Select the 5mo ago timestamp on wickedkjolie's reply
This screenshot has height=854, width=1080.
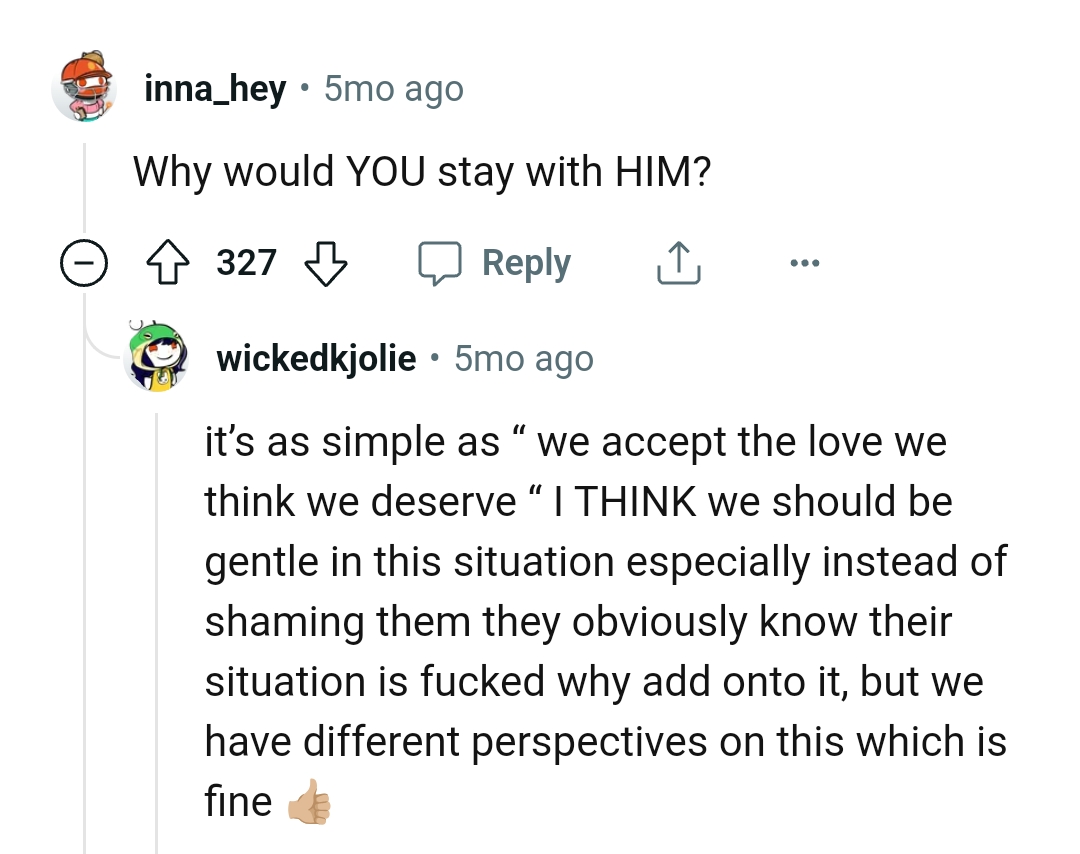coord(523,358)
